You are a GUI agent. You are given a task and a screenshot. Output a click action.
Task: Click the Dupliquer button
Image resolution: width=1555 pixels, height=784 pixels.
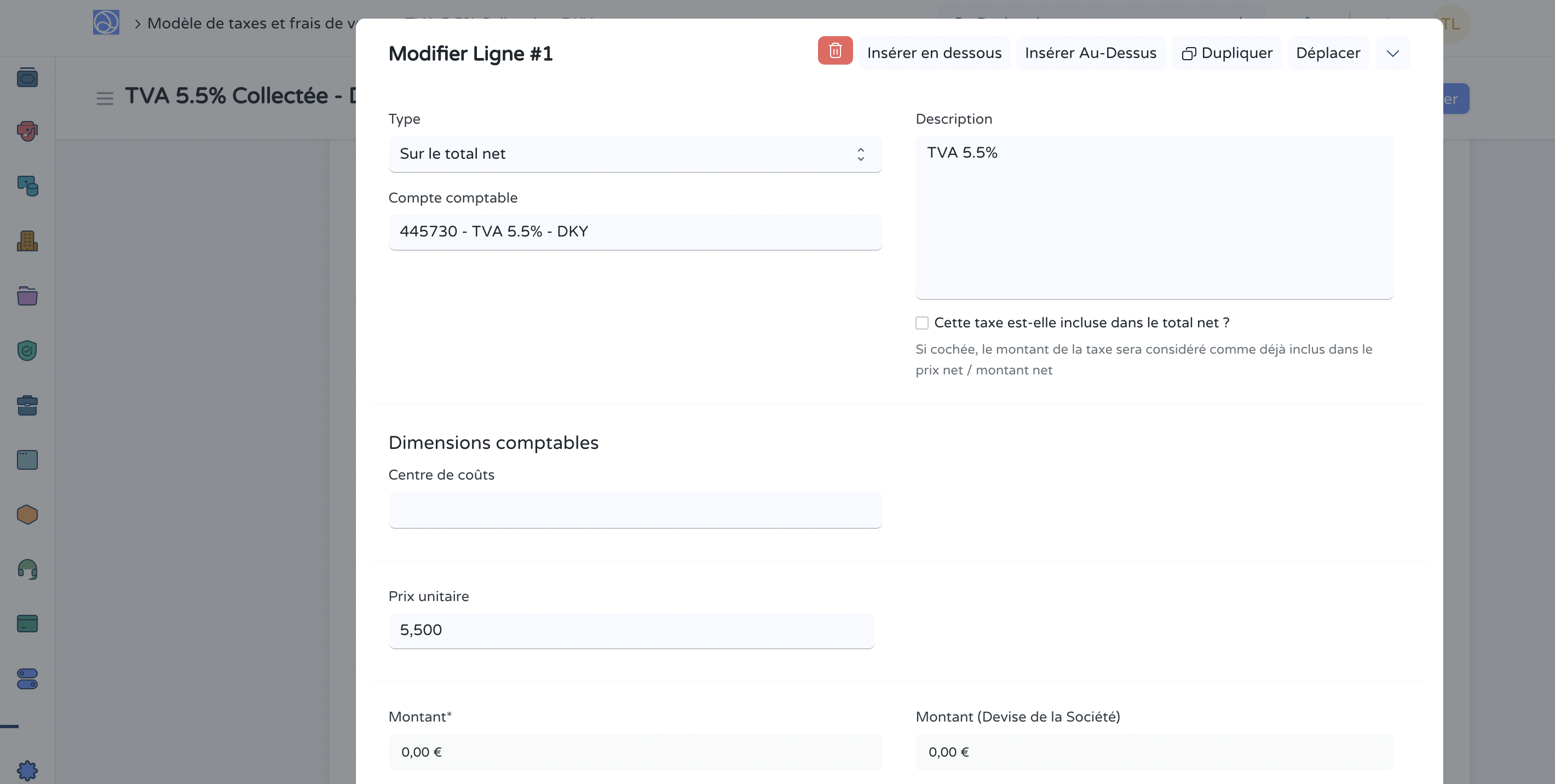1226,53
